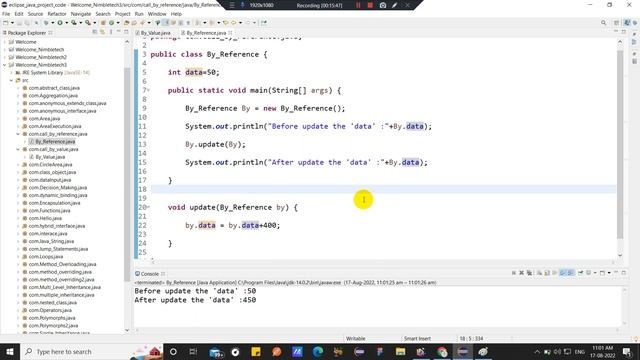Stop the screen recording
The width and height of the screenshot is (640, 360).
[370, 5]
